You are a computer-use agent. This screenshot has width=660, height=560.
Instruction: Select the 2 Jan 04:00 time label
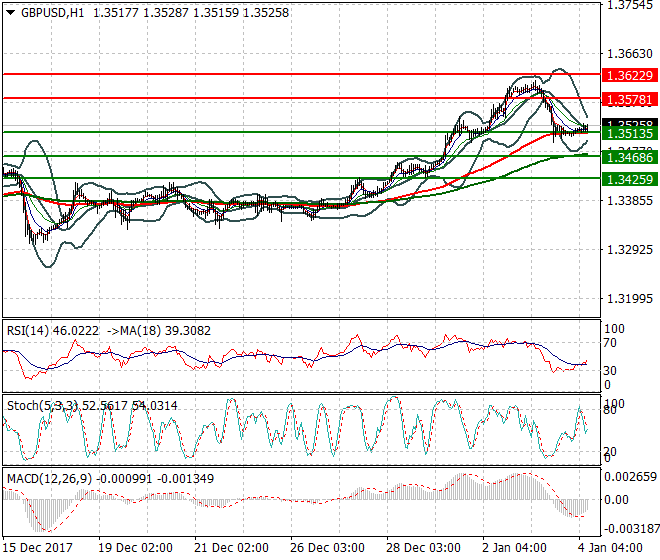tap(514, 548)
